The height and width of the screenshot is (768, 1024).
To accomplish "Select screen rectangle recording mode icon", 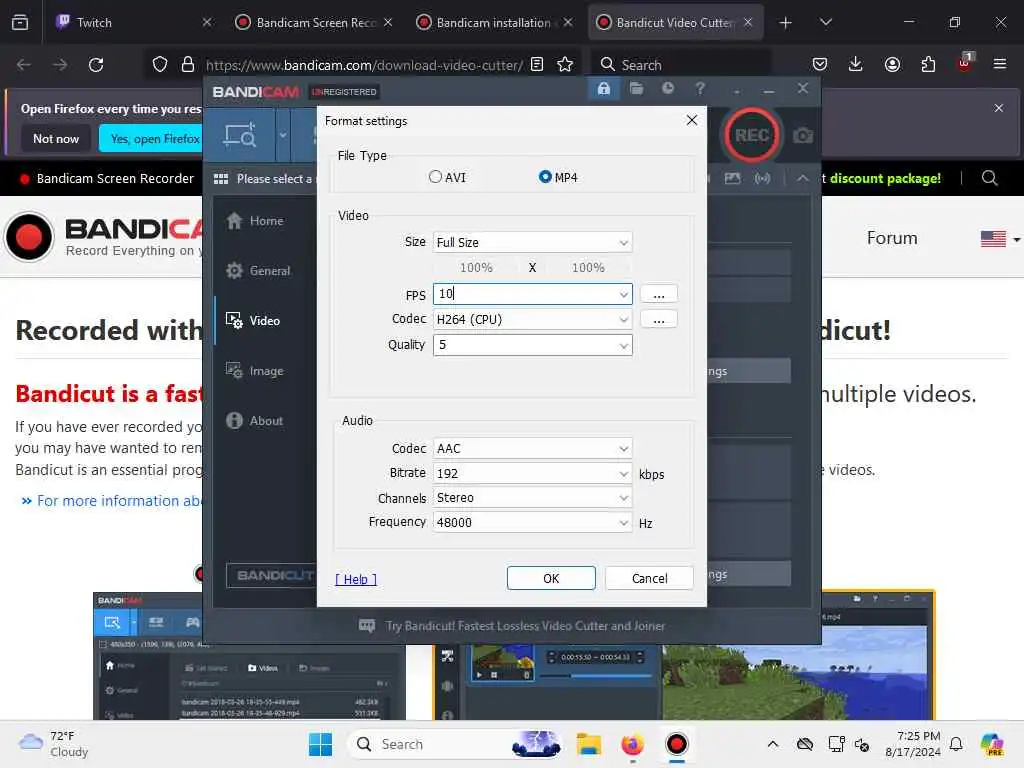I will pos(240,136).
